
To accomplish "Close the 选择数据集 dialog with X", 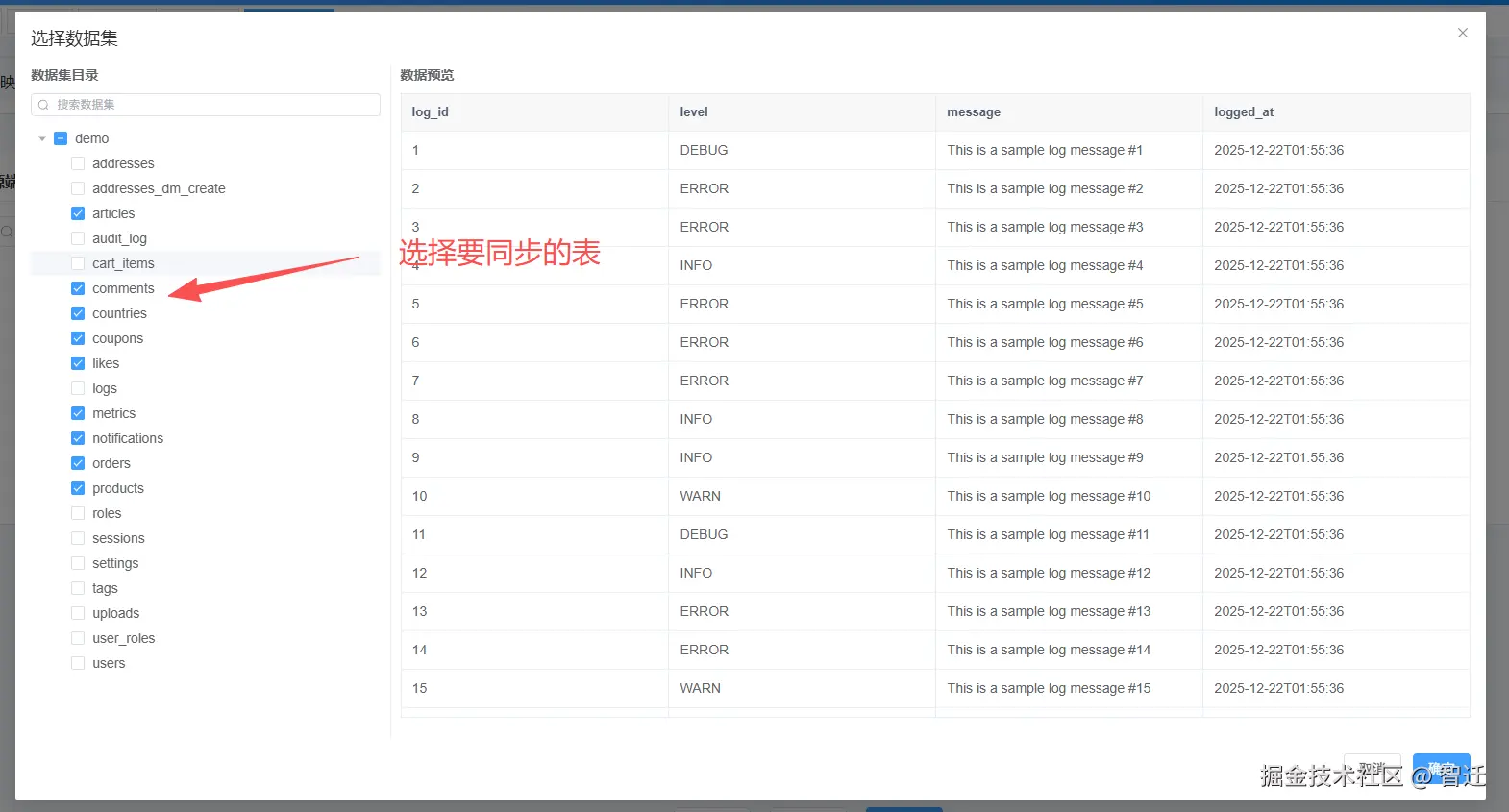I will point(1462,33).
